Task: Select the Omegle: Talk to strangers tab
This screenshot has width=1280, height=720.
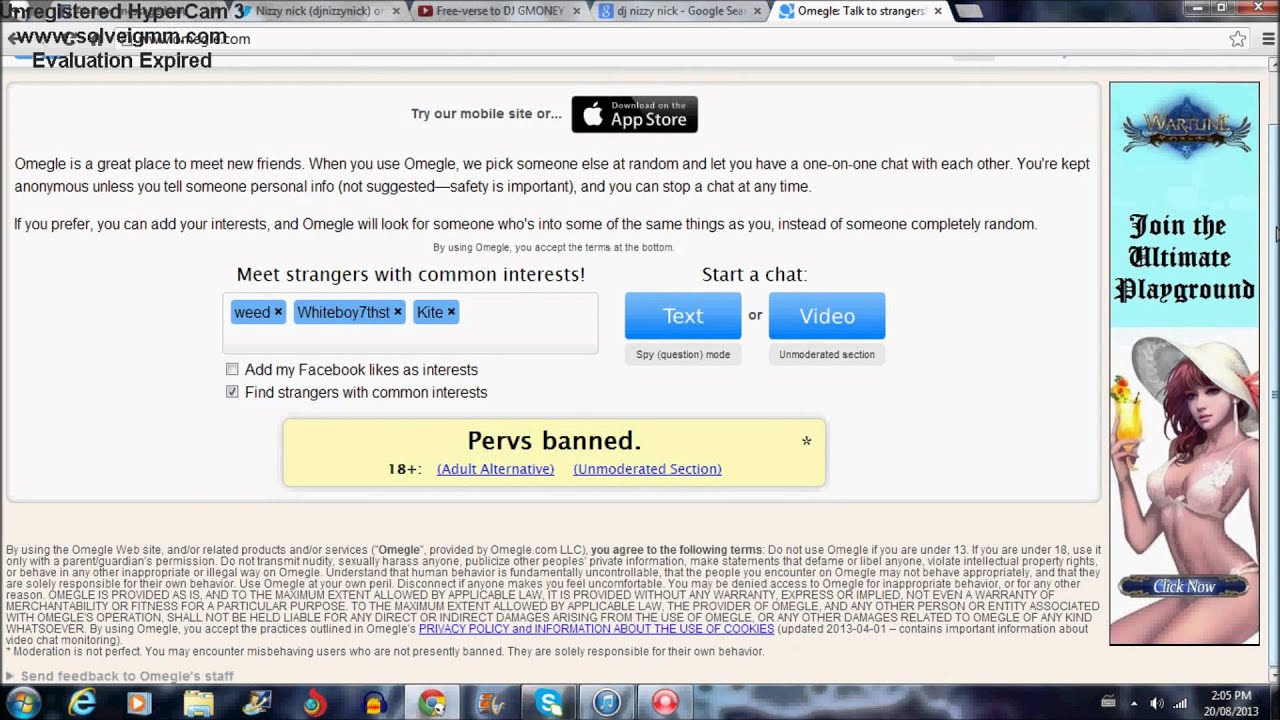Action: click(x=860, y=11)
